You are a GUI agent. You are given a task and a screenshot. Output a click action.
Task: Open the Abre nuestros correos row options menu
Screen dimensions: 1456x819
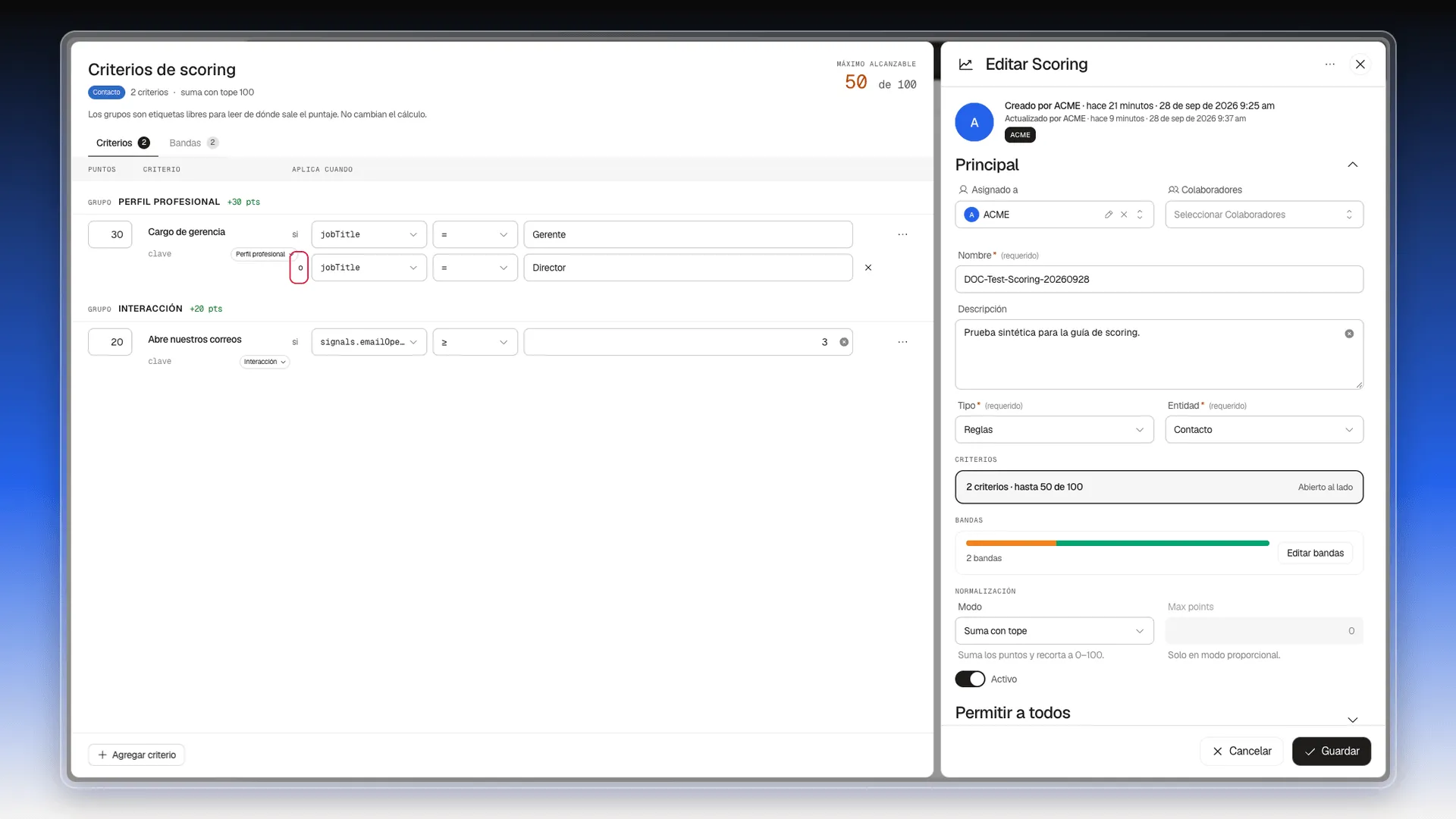point(902,342)
